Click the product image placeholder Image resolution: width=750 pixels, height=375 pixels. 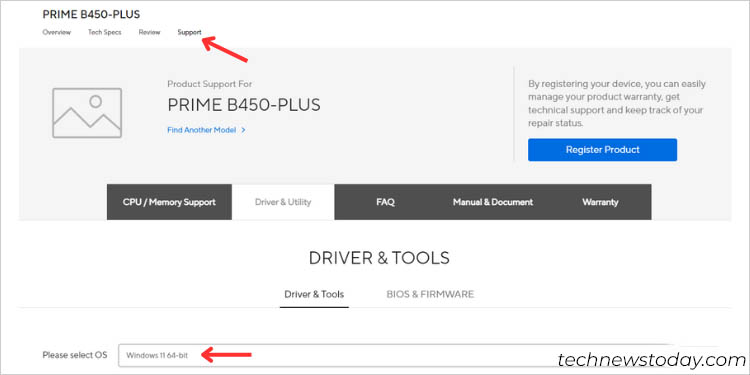coord(87,113)
